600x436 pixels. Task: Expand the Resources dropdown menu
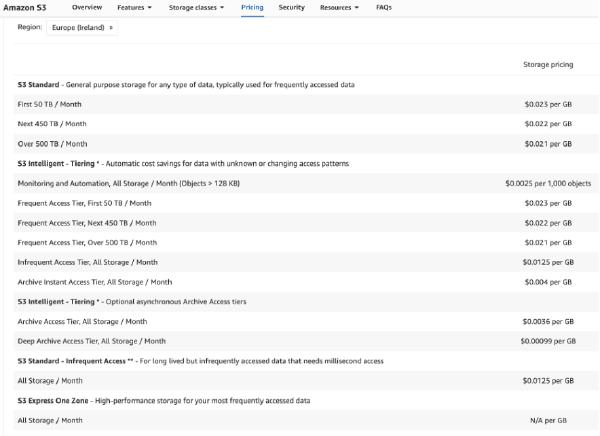[339, 7]
